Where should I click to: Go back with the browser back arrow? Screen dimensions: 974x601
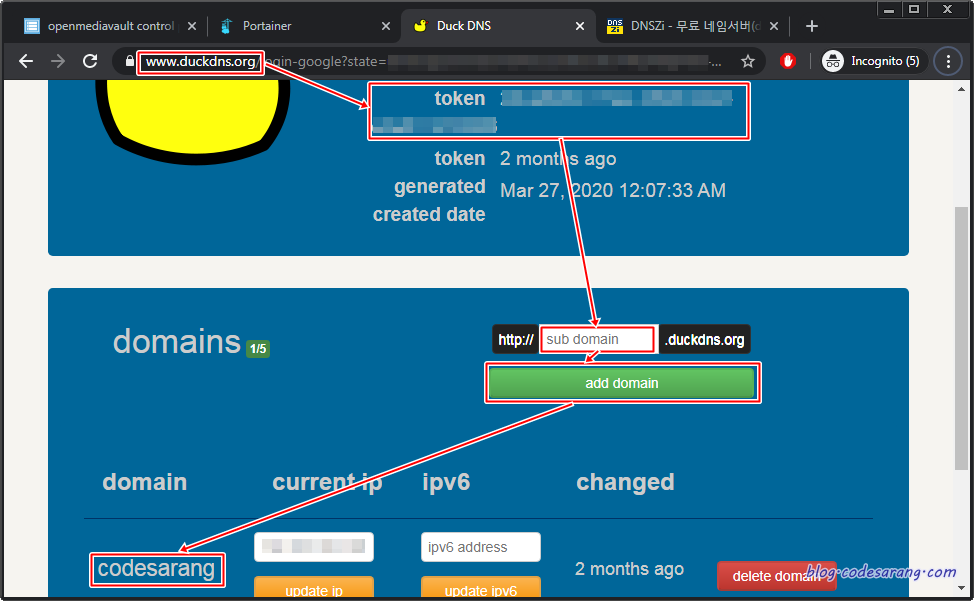(25, 61)
